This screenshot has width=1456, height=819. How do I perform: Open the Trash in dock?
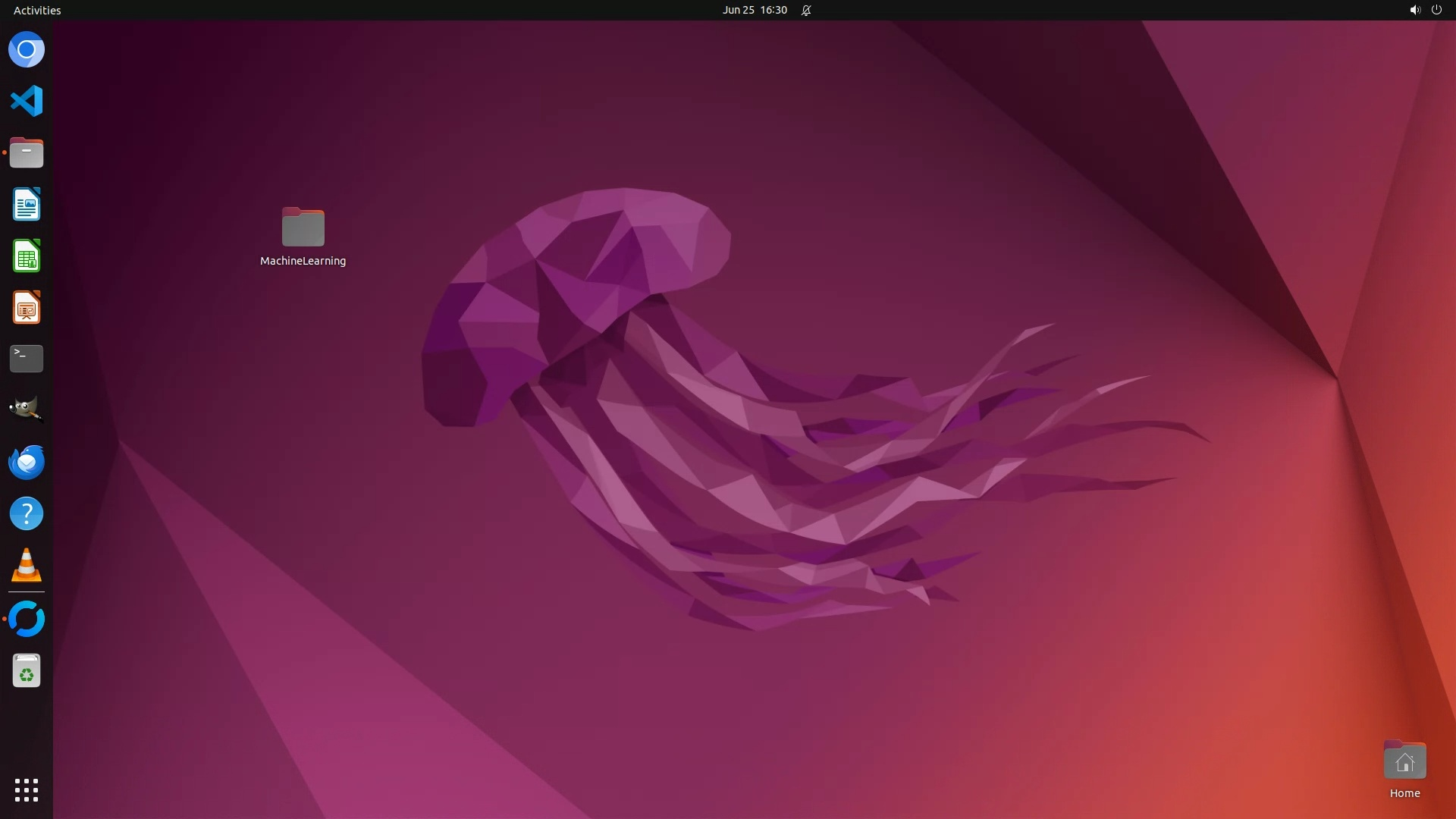(27, 671)
